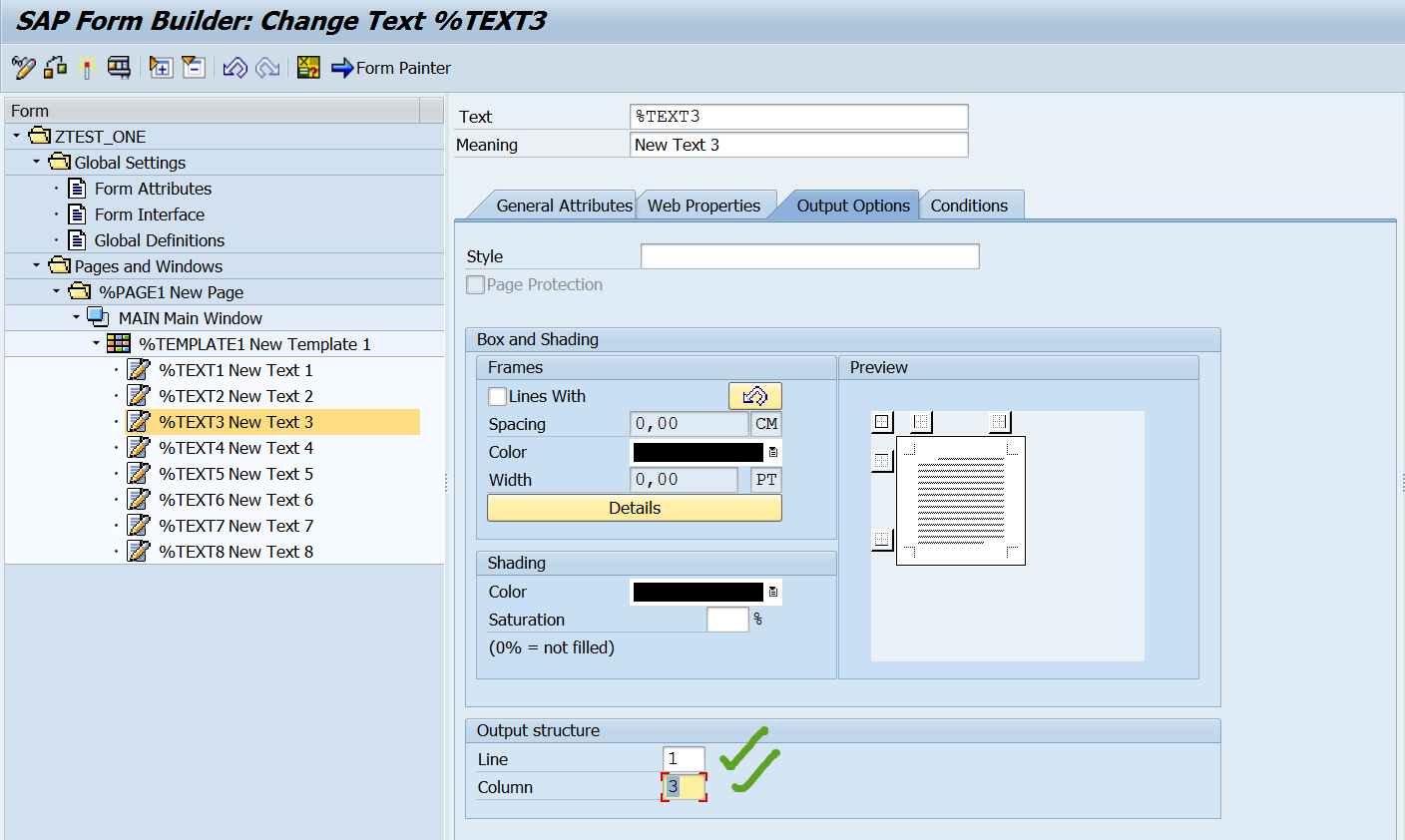Screen dimensions: 1405x840
Task: Toggle the frame reset button in Frames
Action: [x=755, y=396]
